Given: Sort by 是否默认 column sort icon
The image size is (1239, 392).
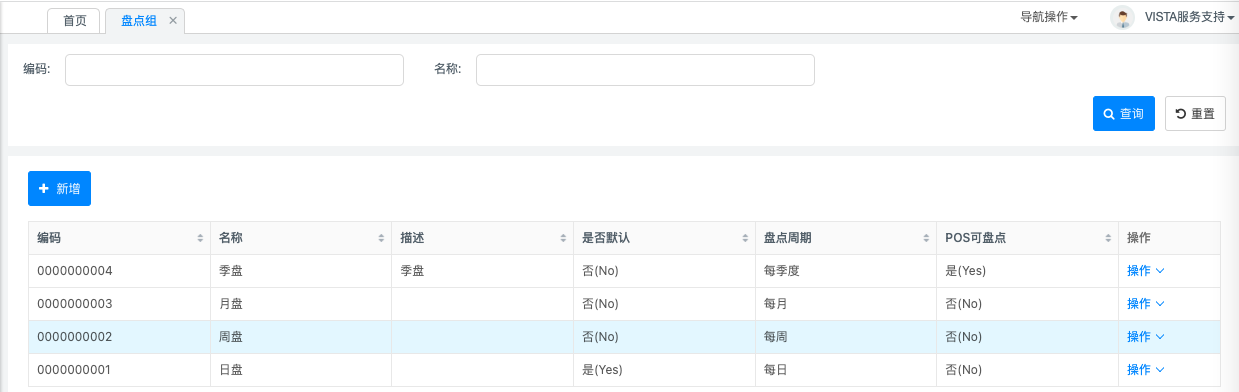Looking at the screenshot, I should pos(745,238).
